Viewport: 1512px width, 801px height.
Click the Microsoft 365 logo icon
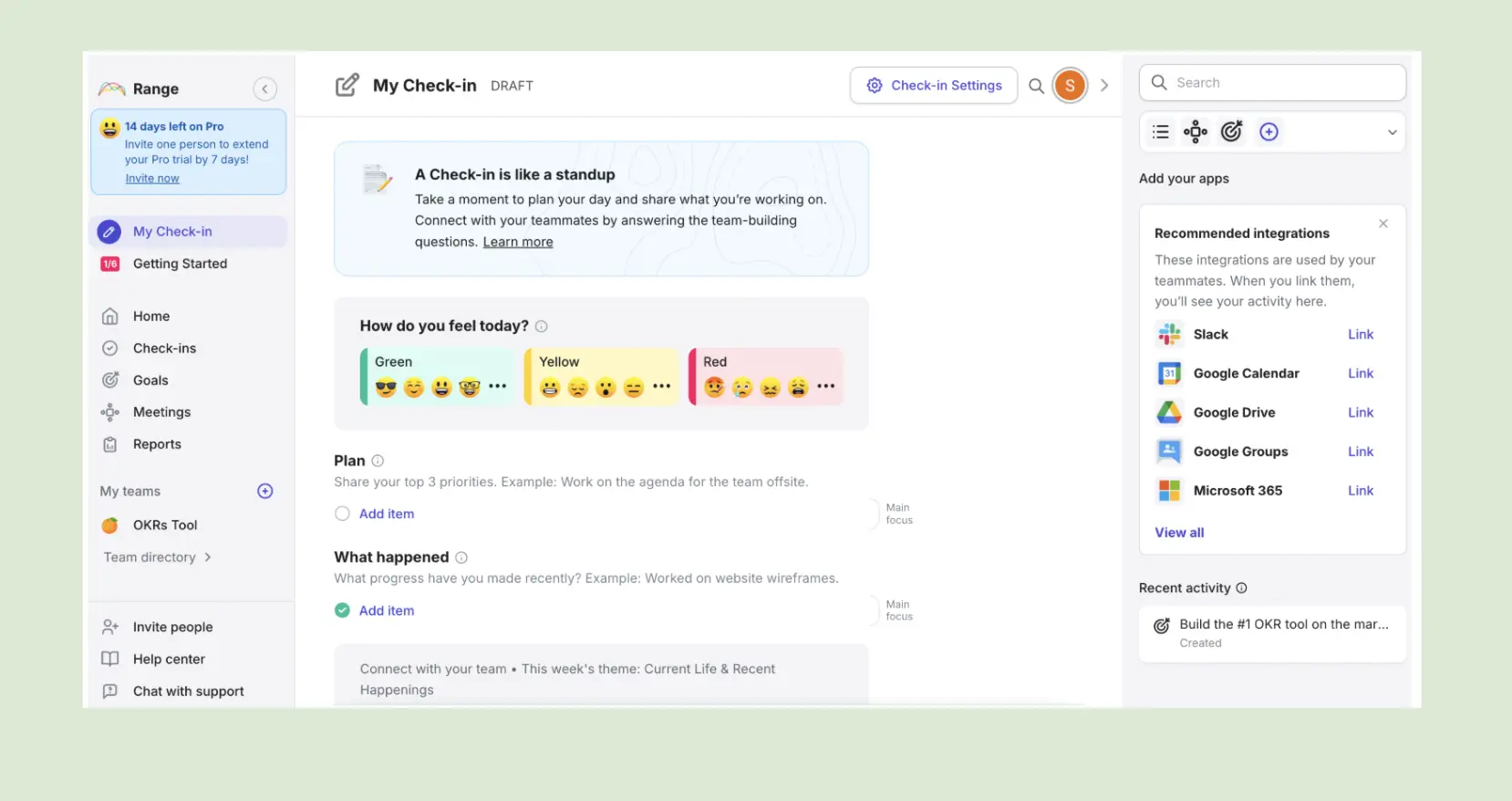[1169, 490]
